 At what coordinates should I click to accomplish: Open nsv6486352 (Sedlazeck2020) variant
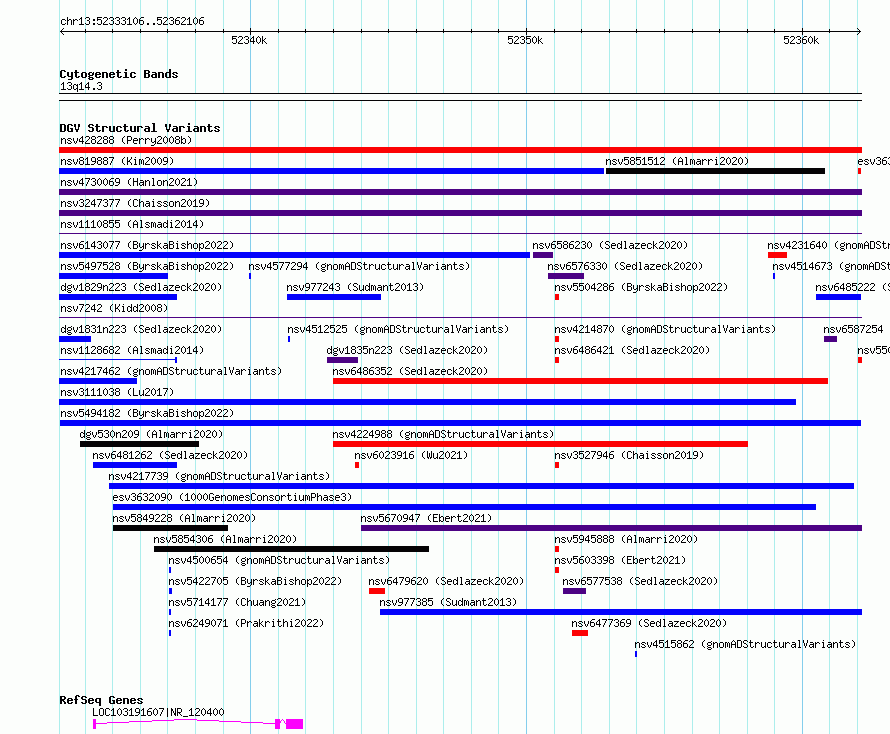coord(410,371)
